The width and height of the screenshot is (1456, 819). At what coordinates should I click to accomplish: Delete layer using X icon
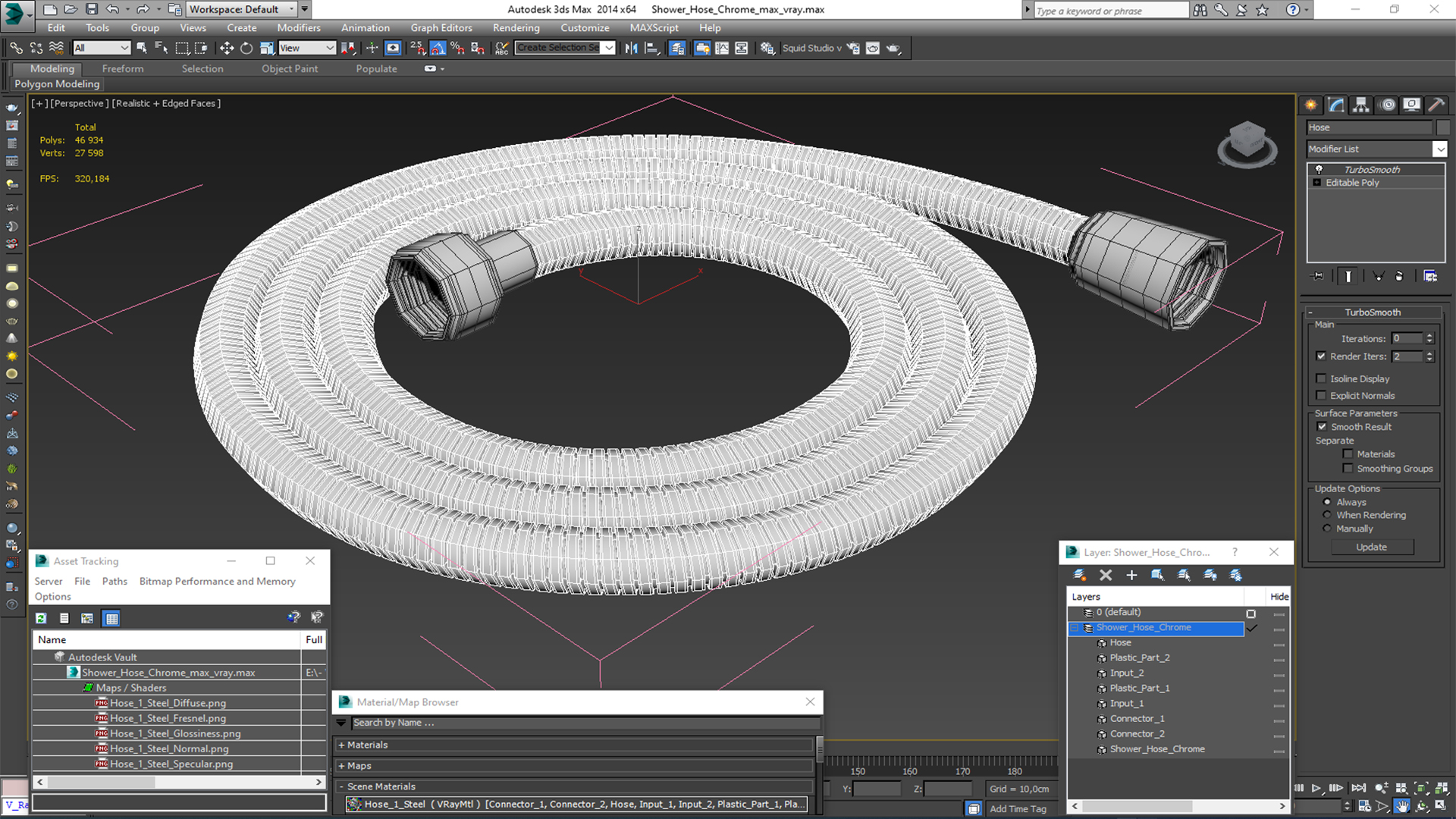coord(1106,575)
